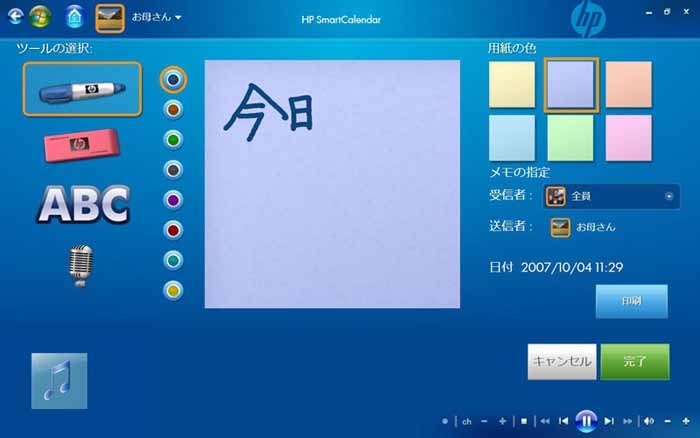This screenshot has height=438, width=700.
Task: Pick the teal ink color
Action: coord(173,260)
